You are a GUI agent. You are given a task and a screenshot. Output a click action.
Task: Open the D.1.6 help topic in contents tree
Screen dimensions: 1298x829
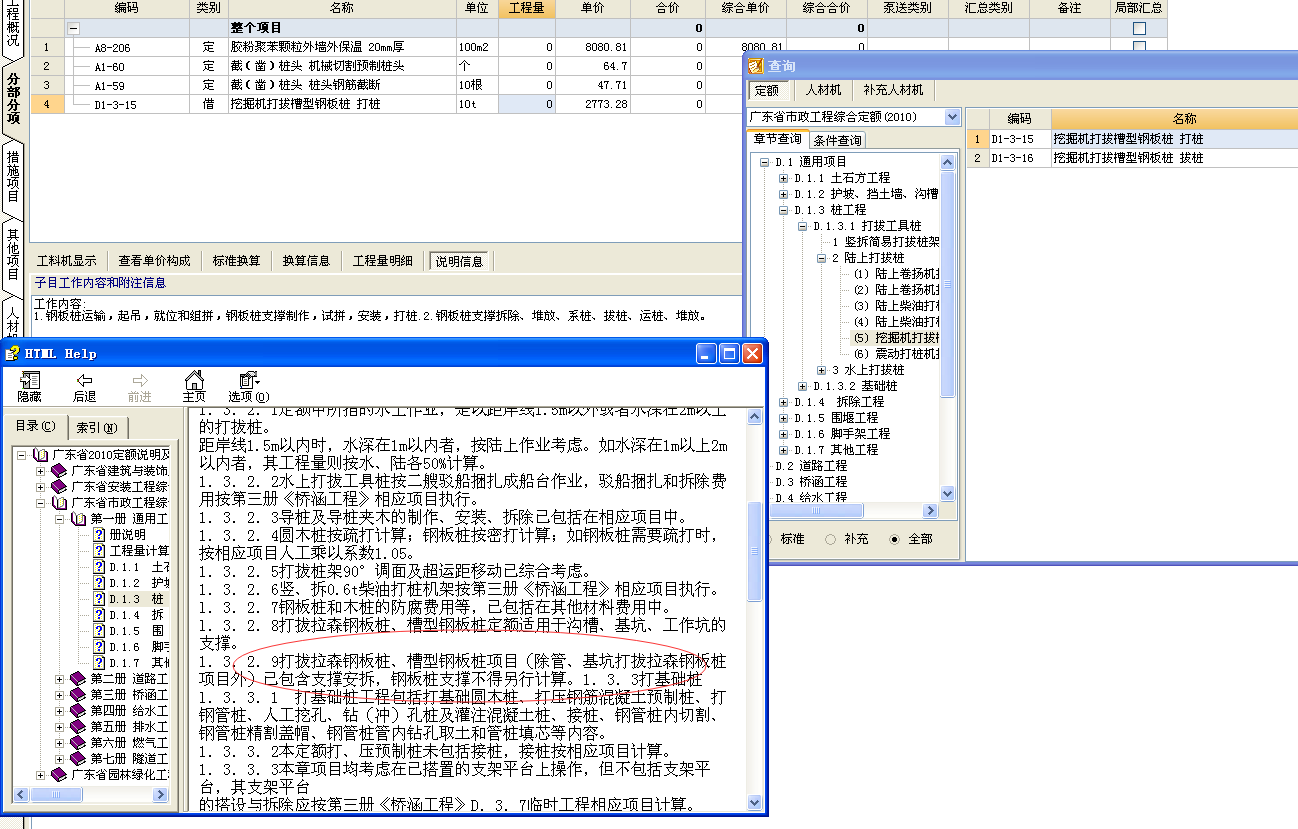[x=131, y=646]
